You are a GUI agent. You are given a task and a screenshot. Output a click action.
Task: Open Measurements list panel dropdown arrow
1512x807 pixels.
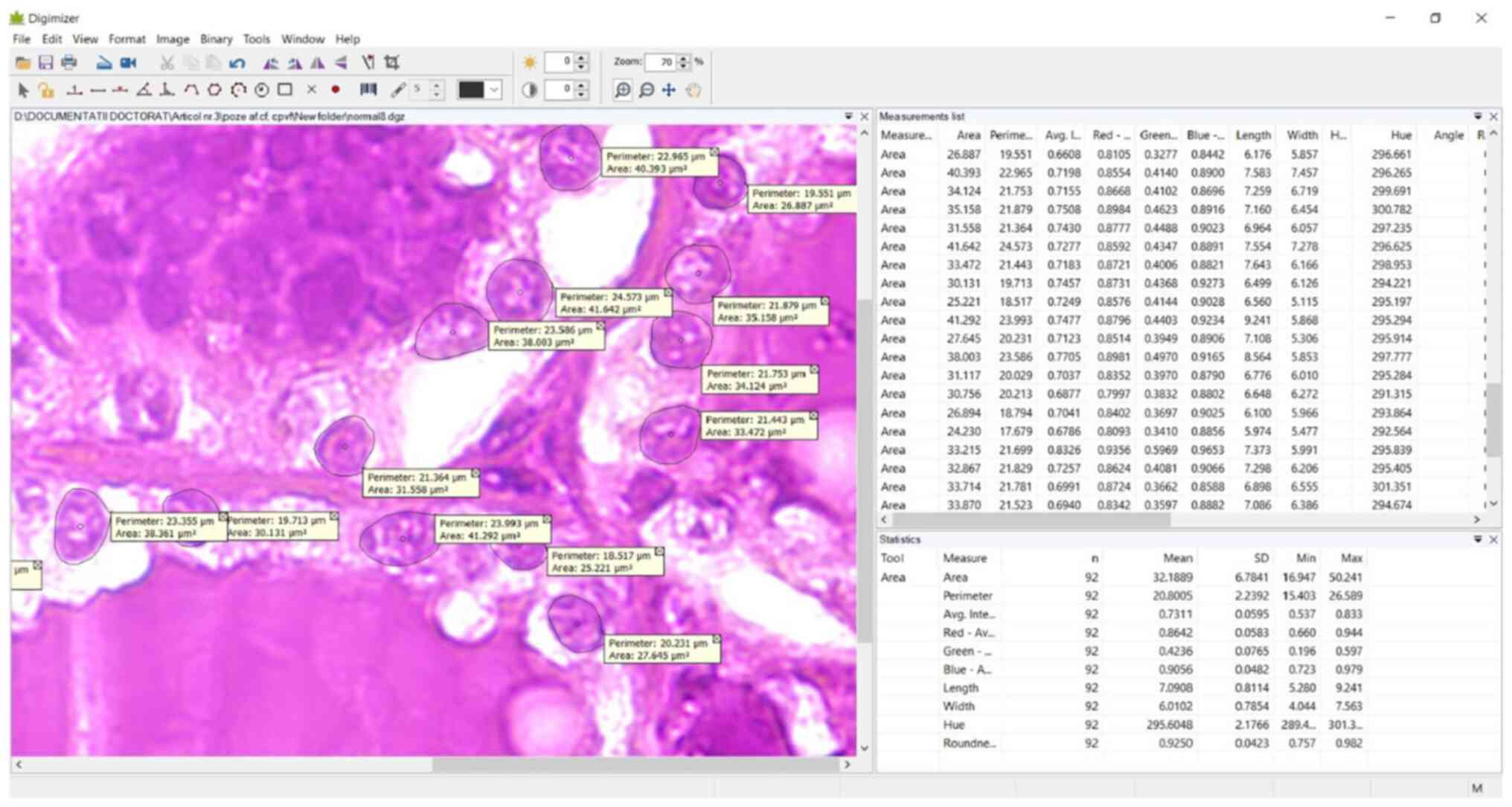1478,116
